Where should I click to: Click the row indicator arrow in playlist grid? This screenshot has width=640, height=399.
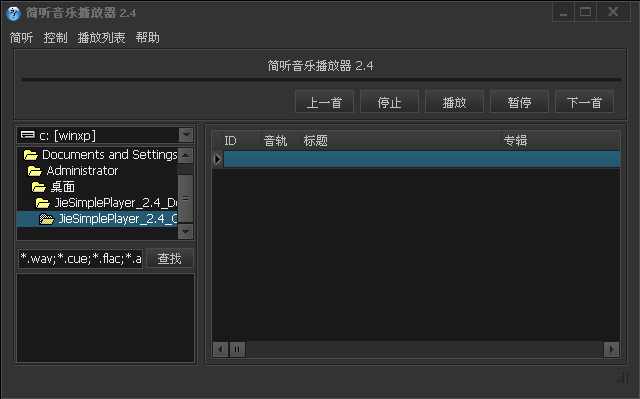[217, 159]
